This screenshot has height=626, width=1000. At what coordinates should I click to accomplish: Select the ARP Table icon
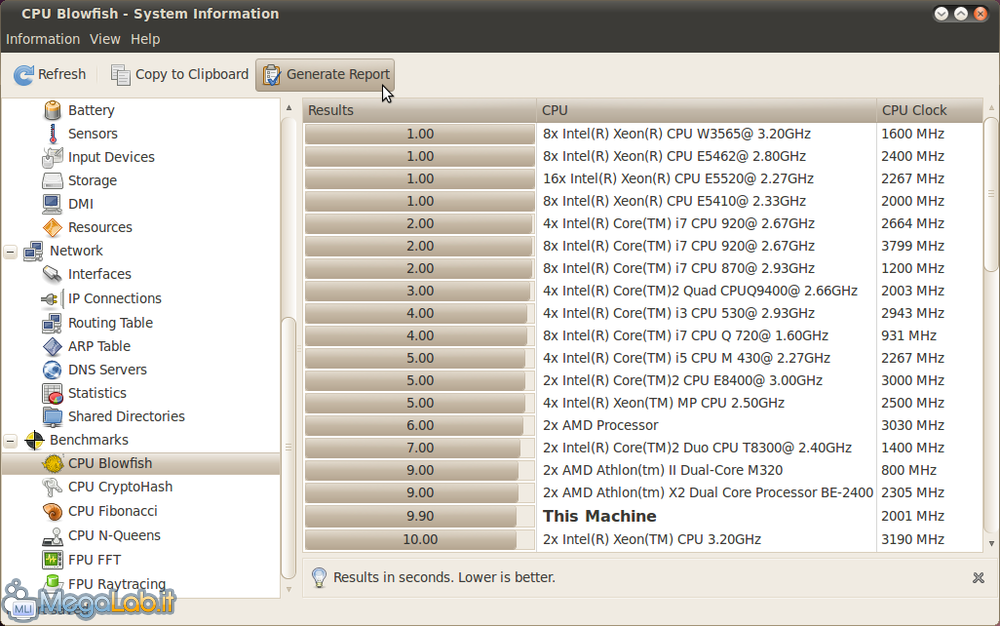(52, 346)
